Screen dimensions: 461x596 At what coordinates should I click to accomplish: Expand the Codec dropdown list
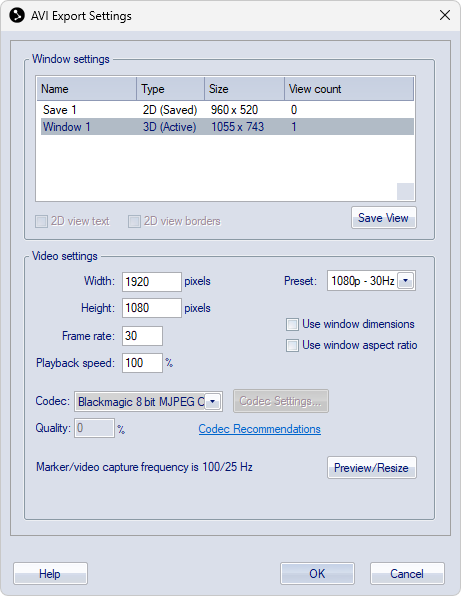[x=213, y=401]
